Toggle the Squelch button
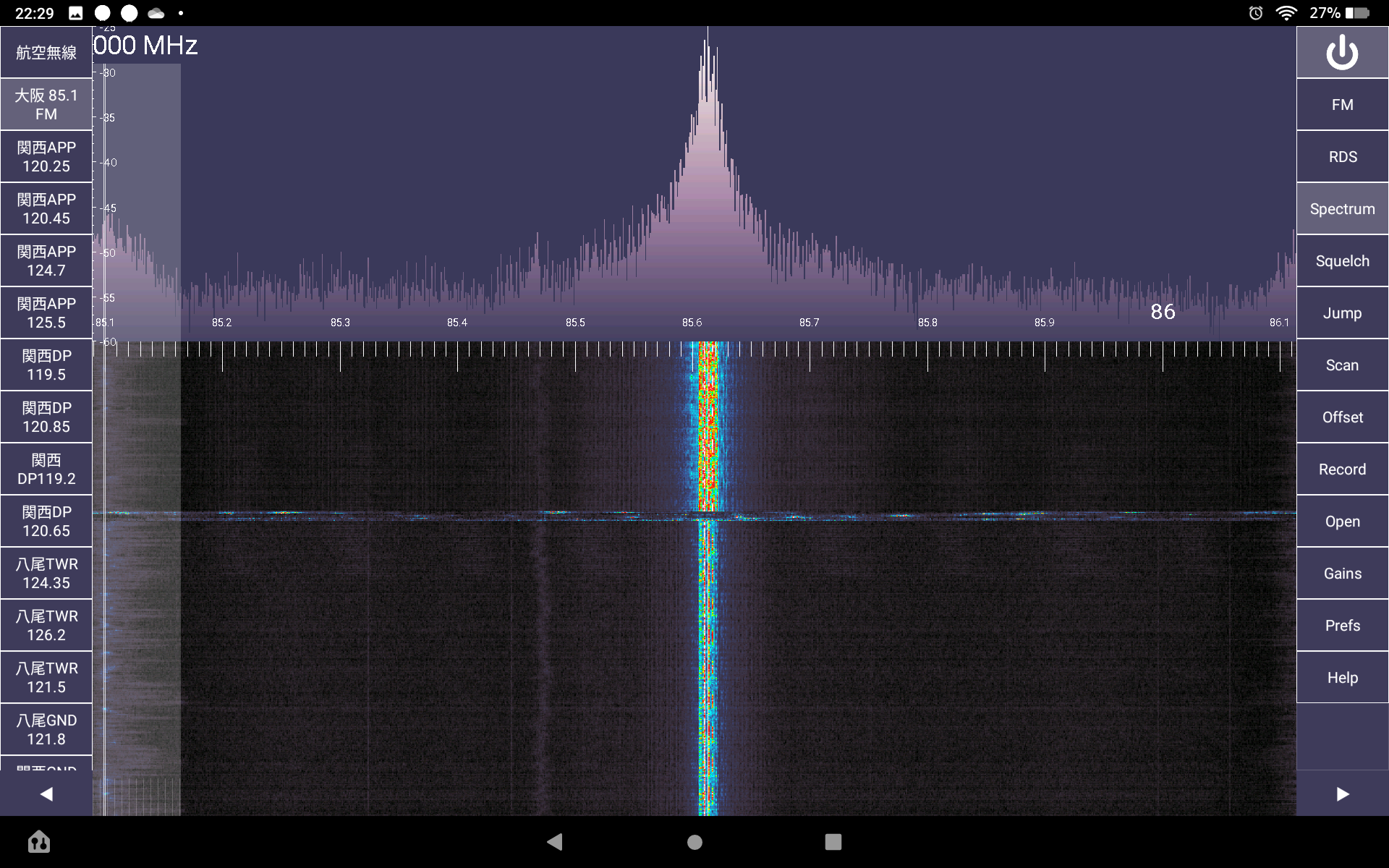Screen dimensions: 1389x868 point(1342,261)
